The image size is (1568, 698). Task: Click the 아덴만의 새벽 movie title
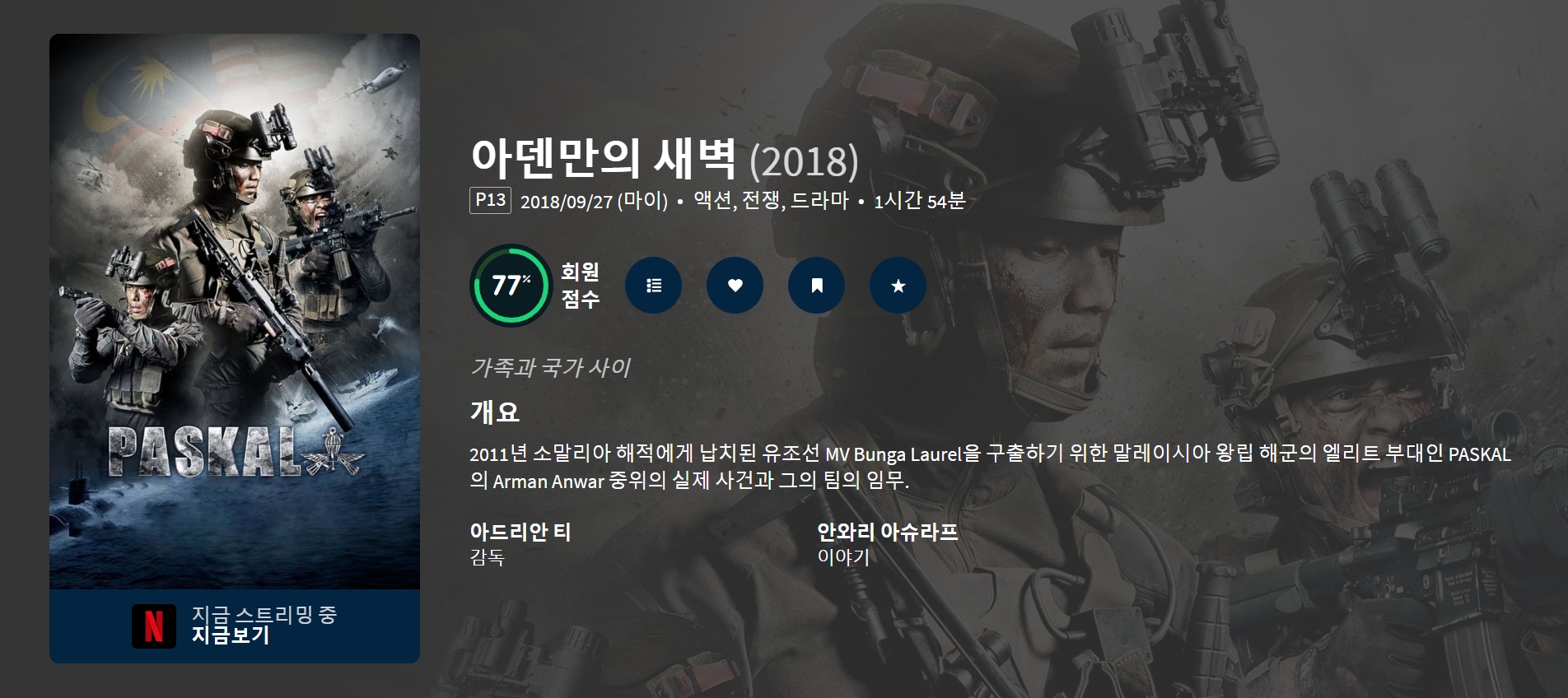603,159
